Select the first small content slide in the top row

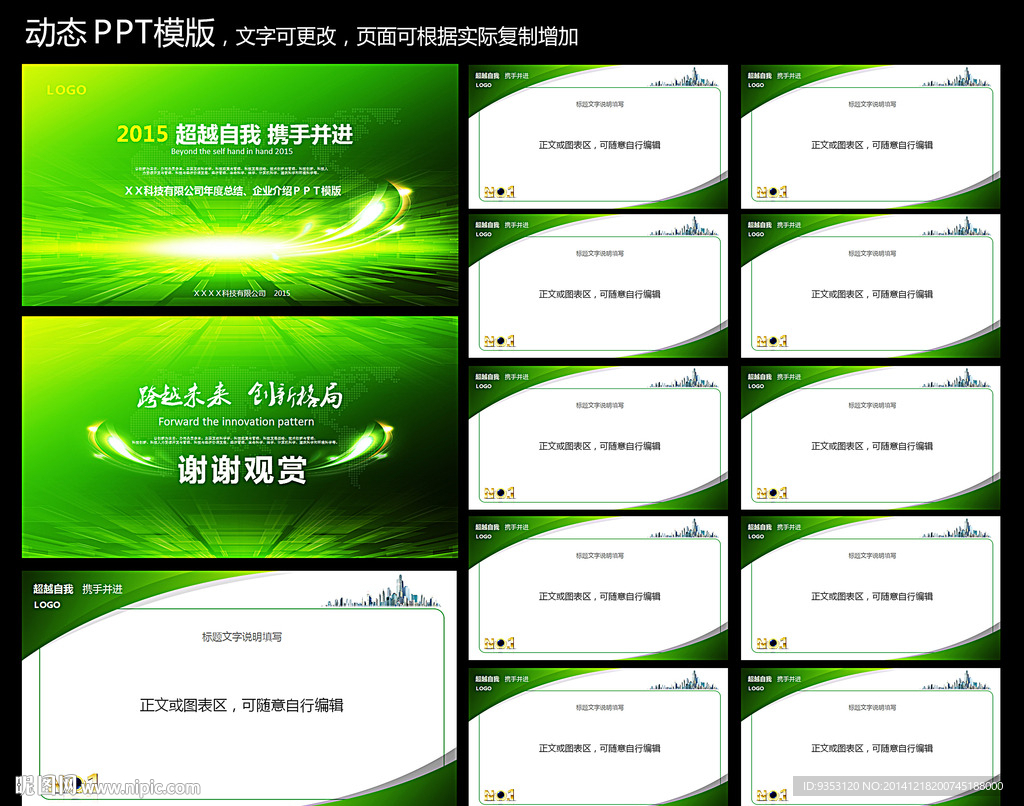pyautogui.click(x=598, y=137)
